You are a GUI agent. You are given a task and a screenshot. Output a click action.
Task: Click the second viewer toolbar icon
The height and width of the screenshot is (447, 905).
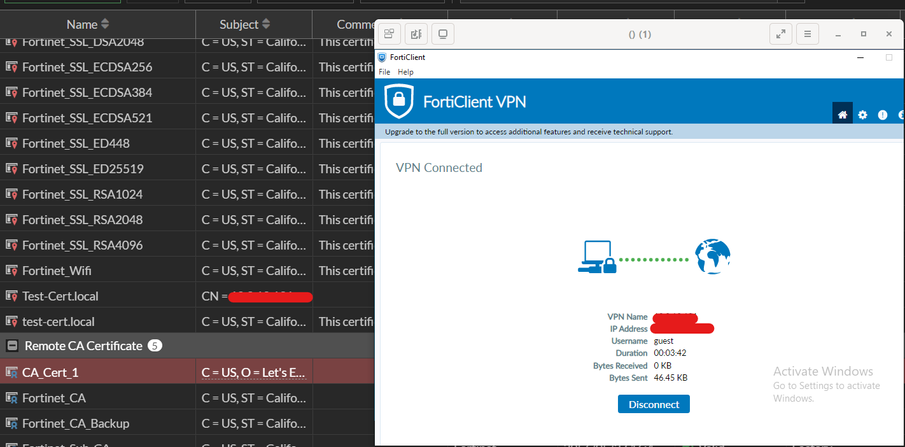click(x=416, y=34)
